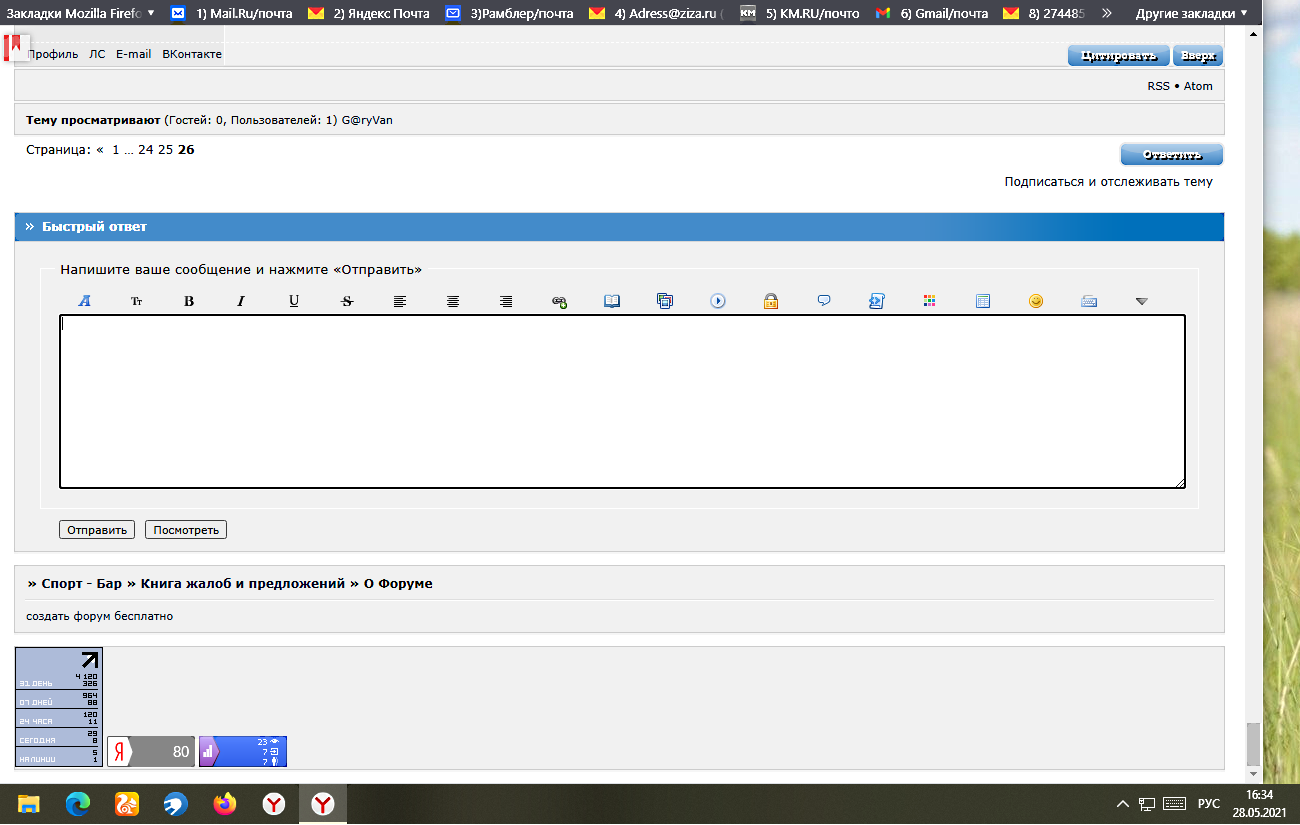Open the 5) KM.RU/почто bookmark
Image resolution: width=1300 pixels, height=825 pixels.
point(800,14)
